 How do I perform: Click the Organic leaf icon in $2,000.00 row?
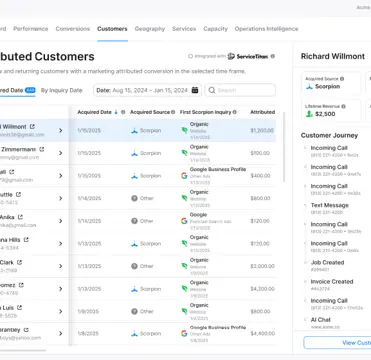(x=184, y=266)
